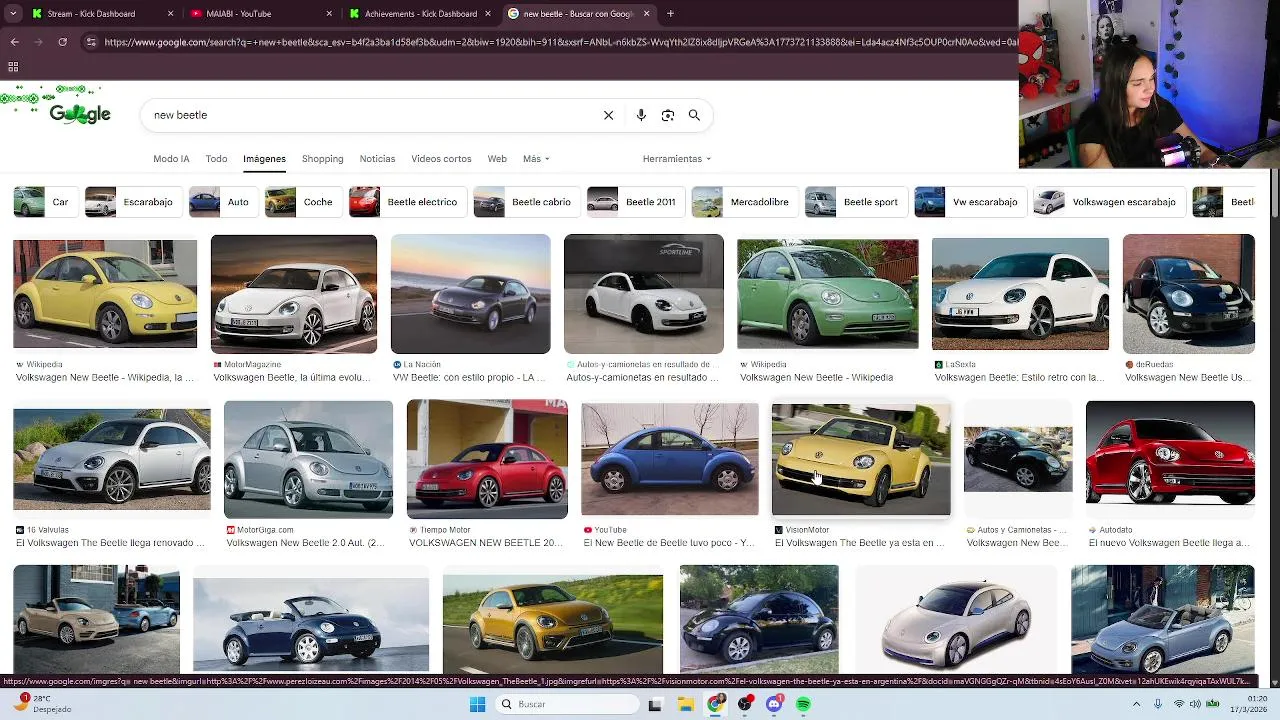Open a new browser tab with plus

[670, 14]
